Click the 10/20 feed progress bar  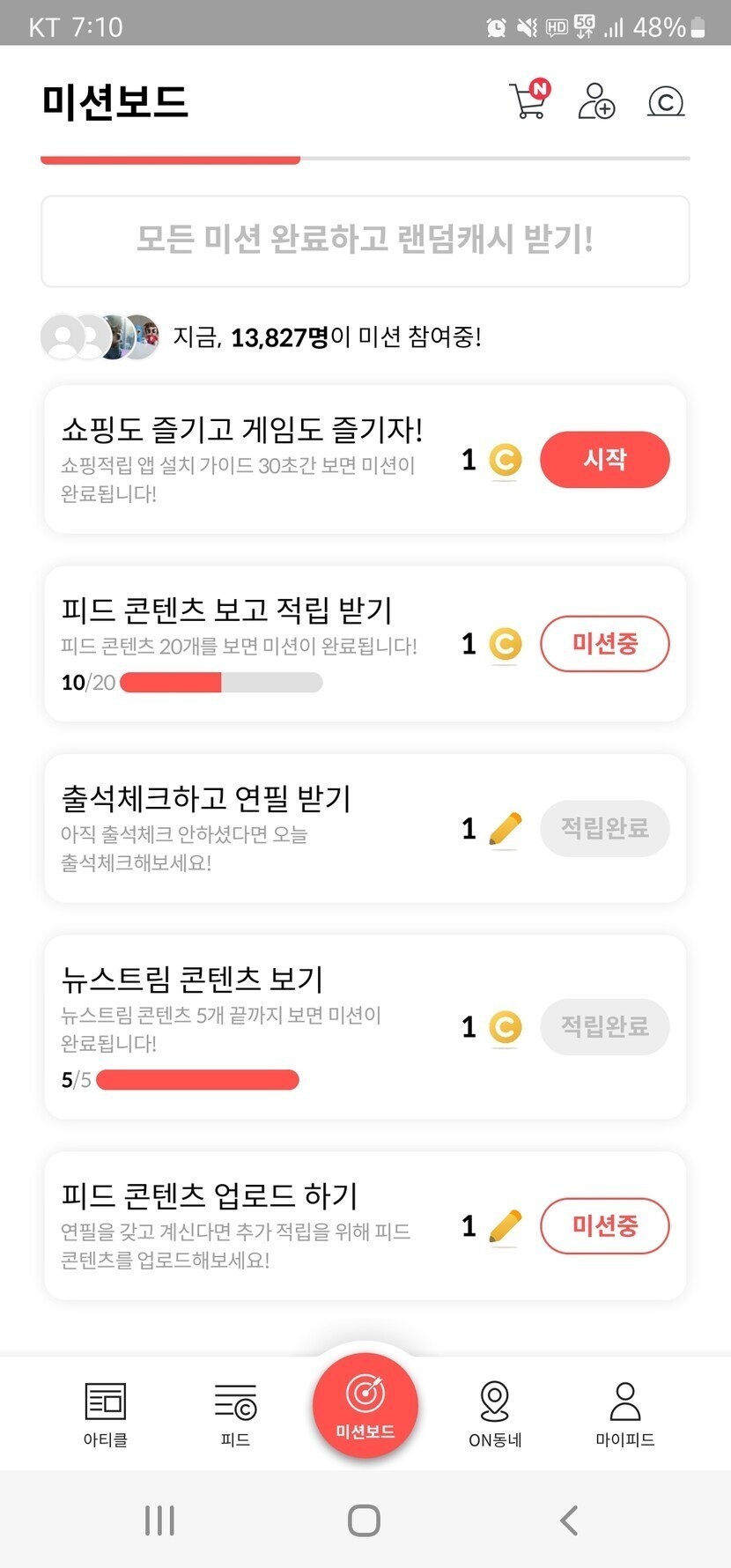221,683
